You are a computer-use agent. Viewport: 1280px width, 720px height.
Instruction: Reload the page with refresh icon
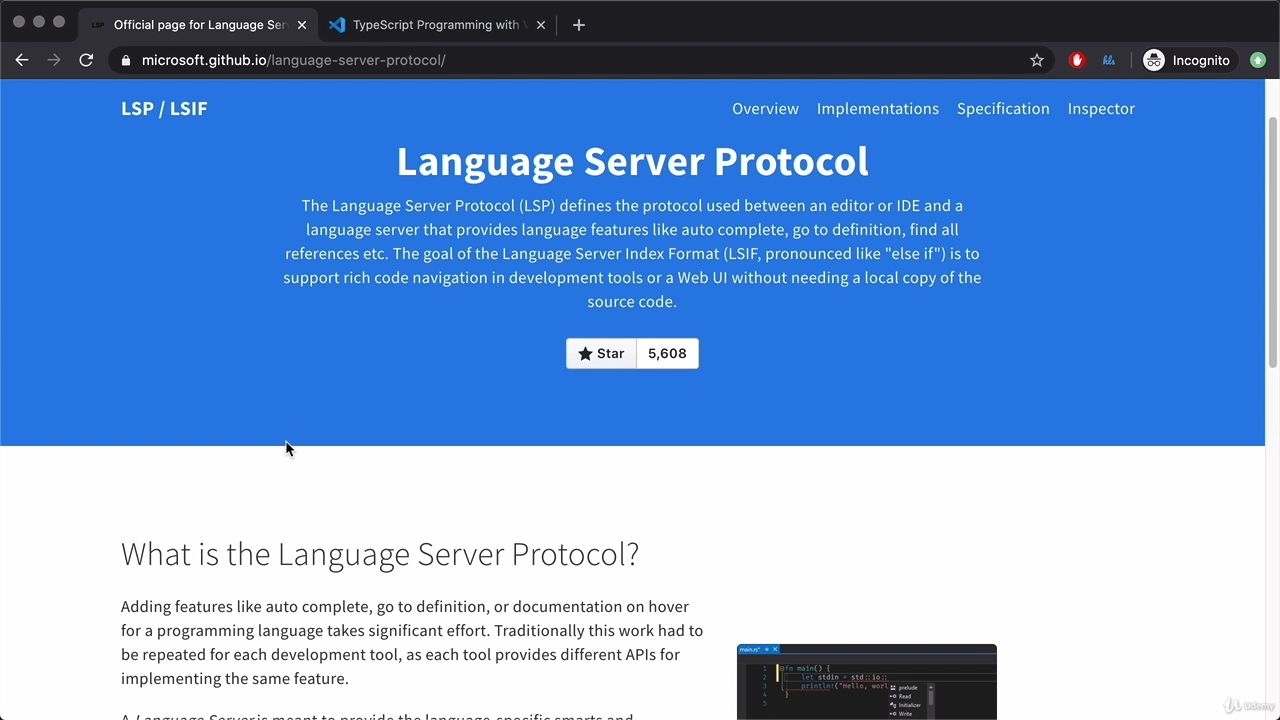pyautogui.click(x=86, y=60)
